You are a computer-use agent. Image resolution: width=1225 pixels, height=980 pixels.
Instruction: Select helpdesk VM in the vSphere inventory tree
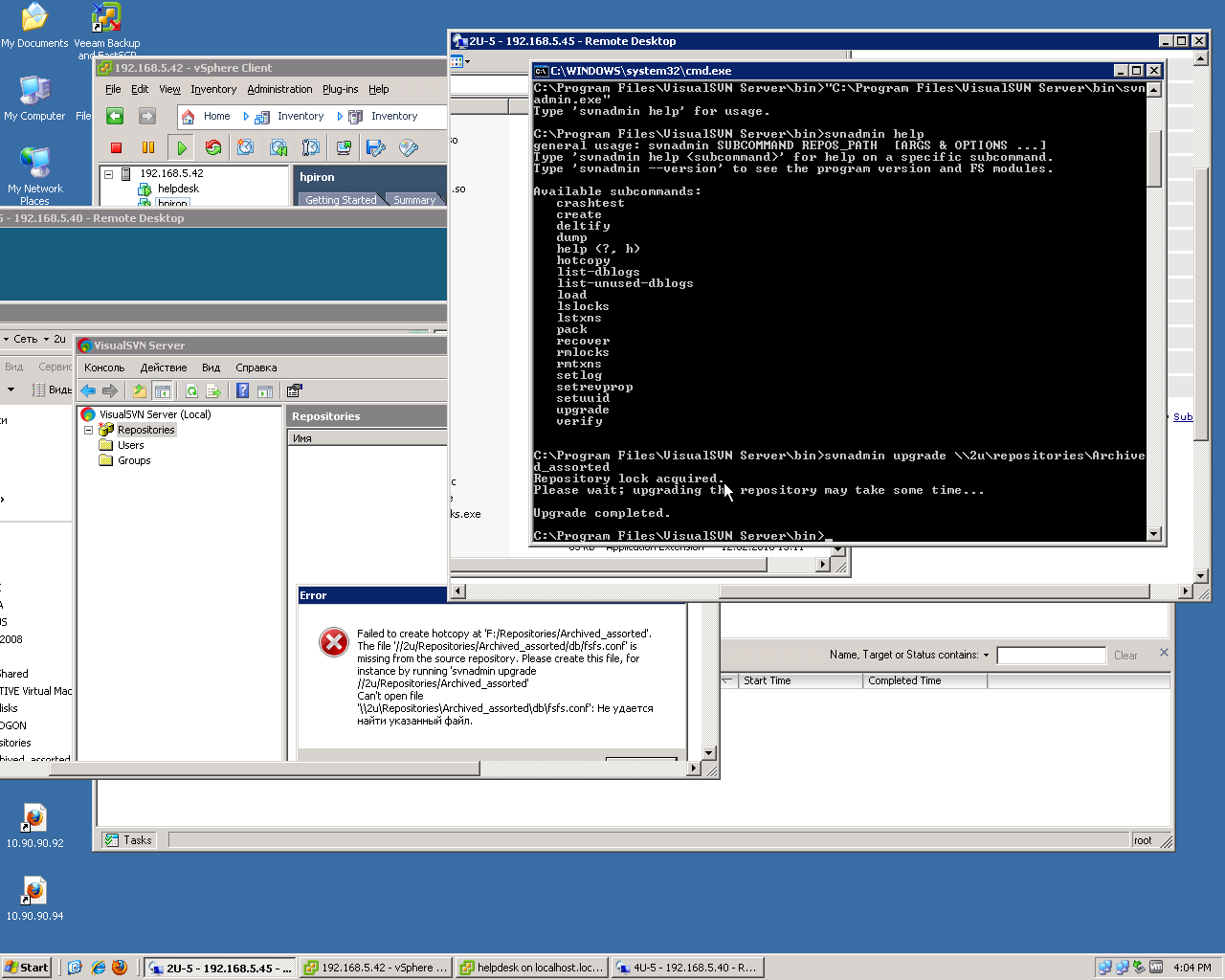click(x=178, y=189)
